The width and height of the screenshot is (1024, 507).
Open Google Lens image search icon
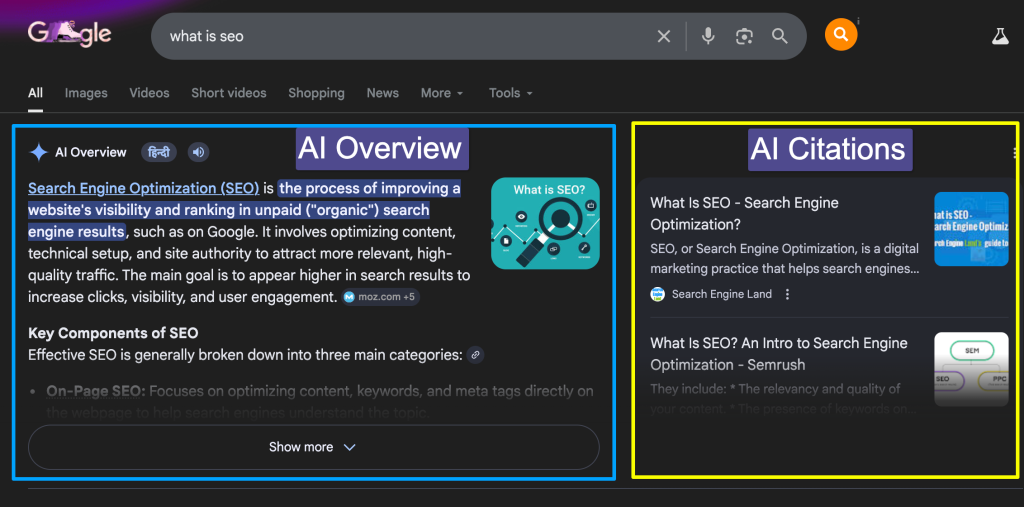click(743, 36)
